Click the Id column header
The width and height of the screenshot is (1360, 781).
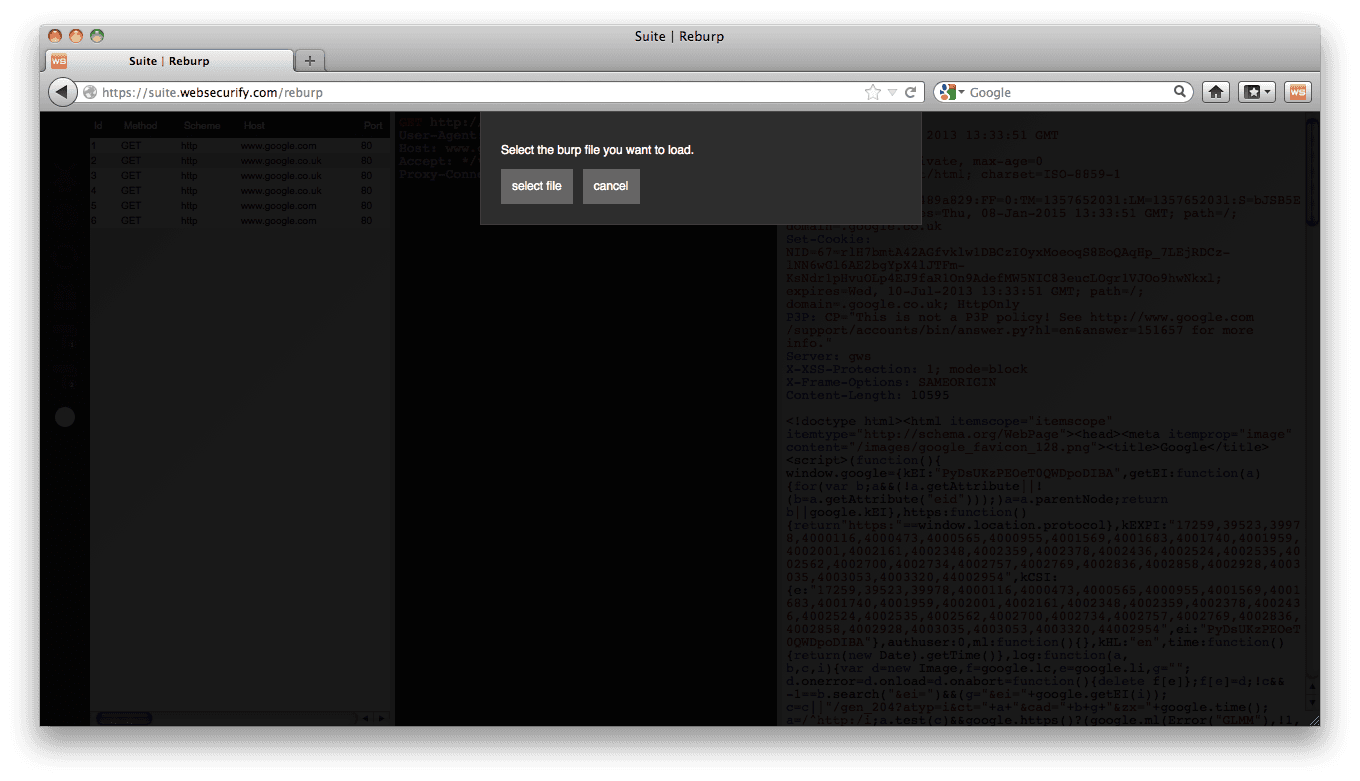[98, 126]
